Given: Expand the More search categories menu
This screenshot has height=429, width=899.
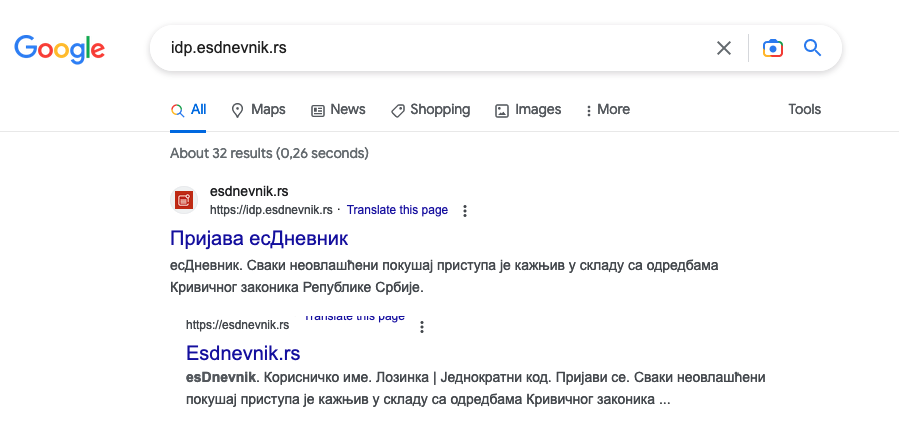Looking at the screenshot, I should tap(608, 110).
